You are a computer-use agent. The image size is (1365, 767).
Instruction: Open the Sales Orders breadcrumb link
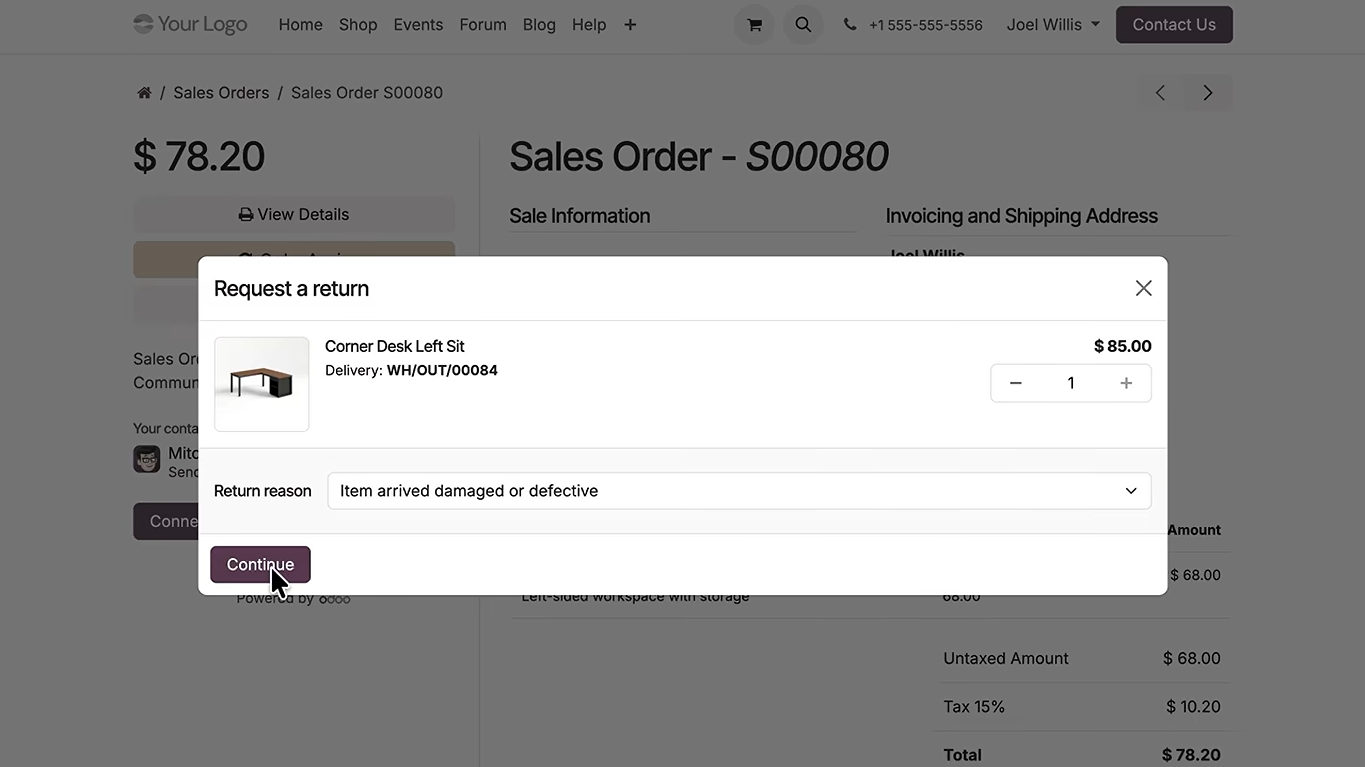(x=221, y=93)
